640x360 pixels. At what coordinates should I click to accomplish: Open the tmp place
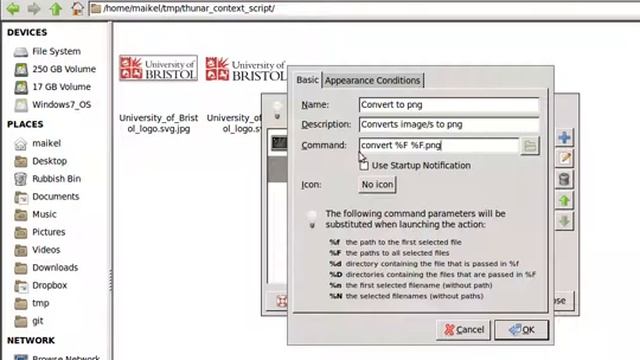(x=40, y=303)
